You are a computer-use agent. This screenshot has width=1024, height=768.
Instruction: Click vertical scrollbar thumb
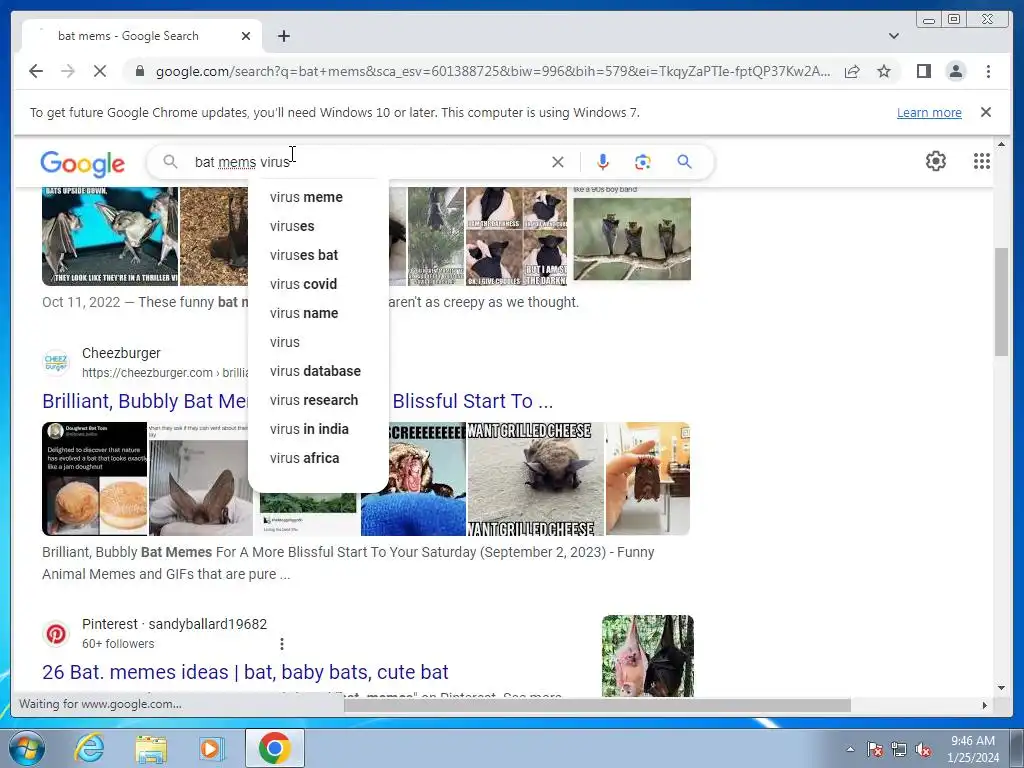point(1001,302)
